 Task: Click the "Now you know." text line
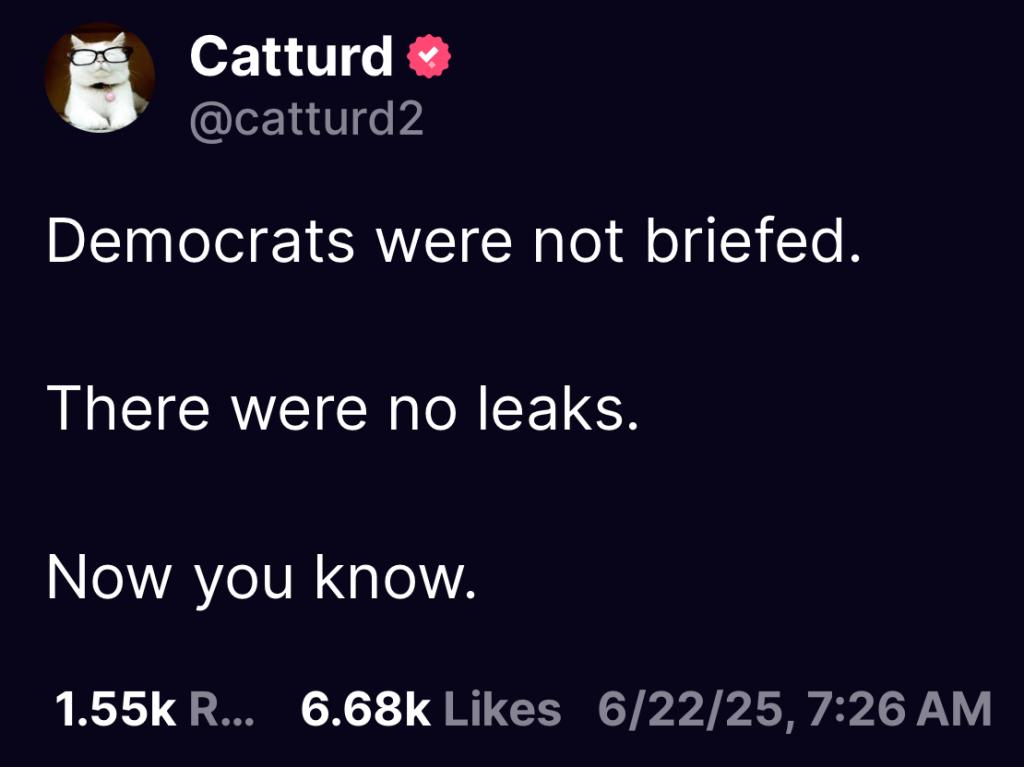pos(260,578)
